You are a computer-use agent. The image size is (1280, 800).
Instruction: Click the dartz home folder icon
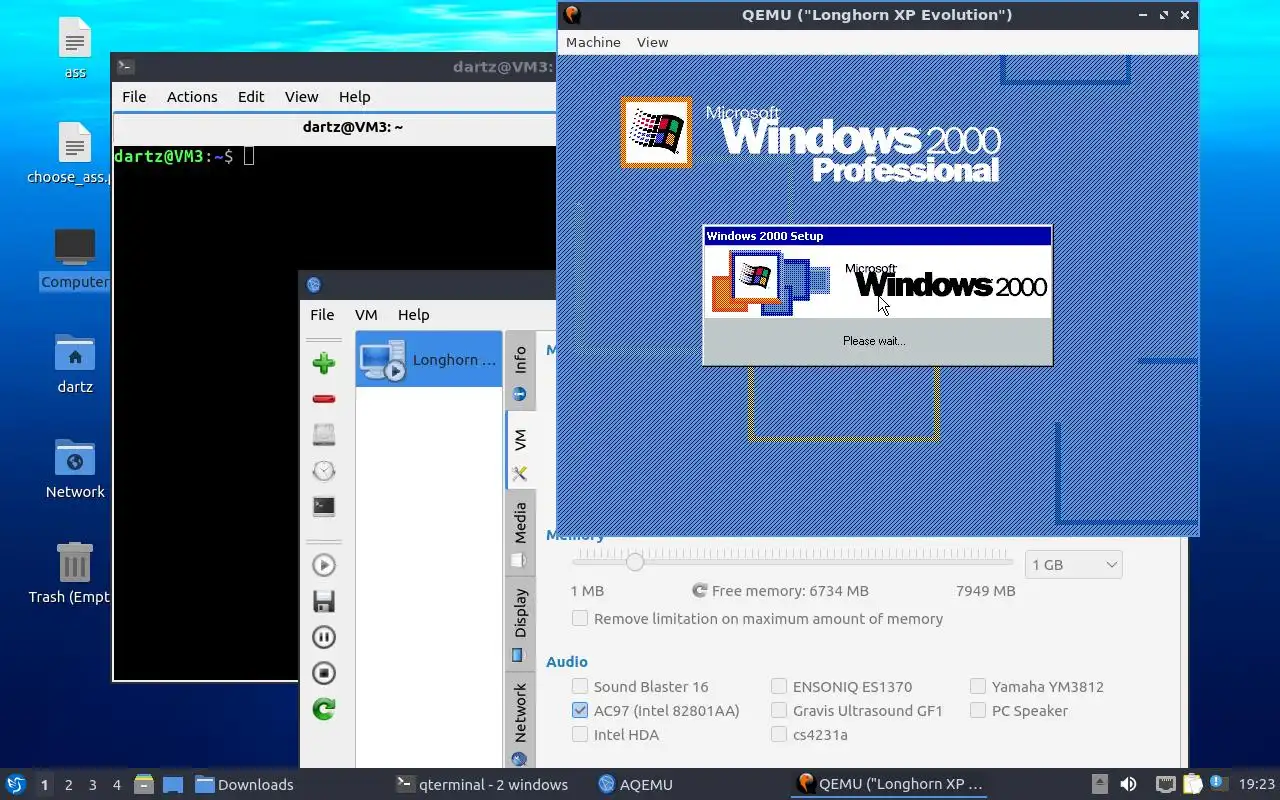pos(75,353)
